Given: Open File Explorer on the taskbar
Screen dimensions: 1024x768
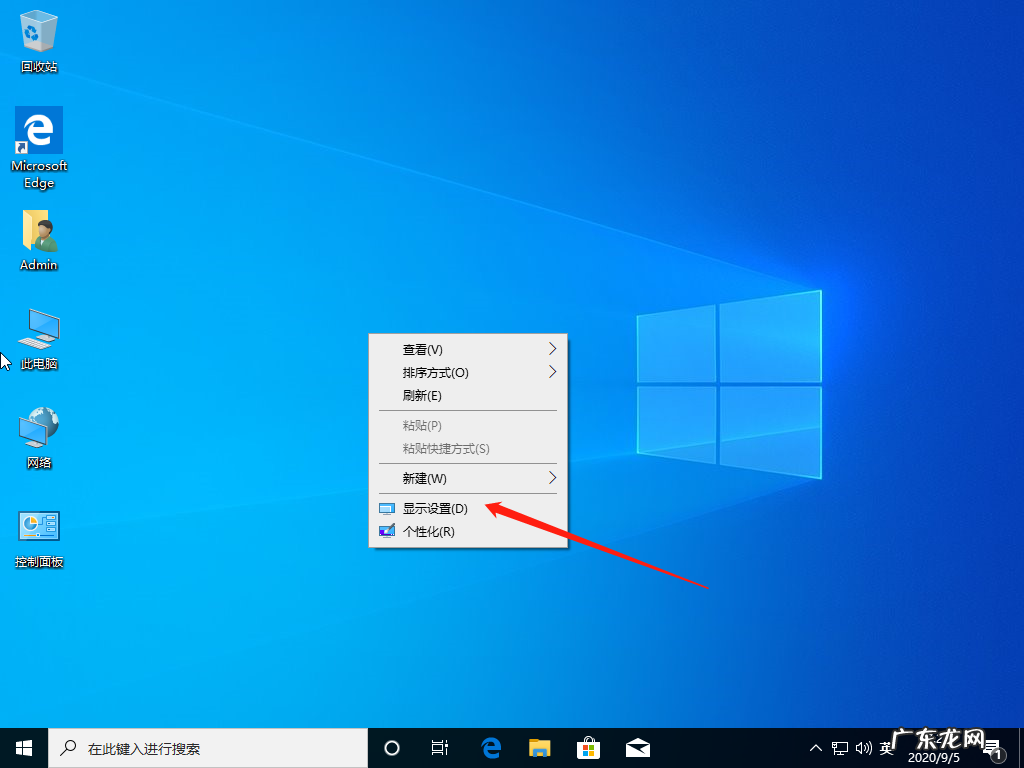Looking at the screenshot, I should pyautogui.click(x=539, y=747).
